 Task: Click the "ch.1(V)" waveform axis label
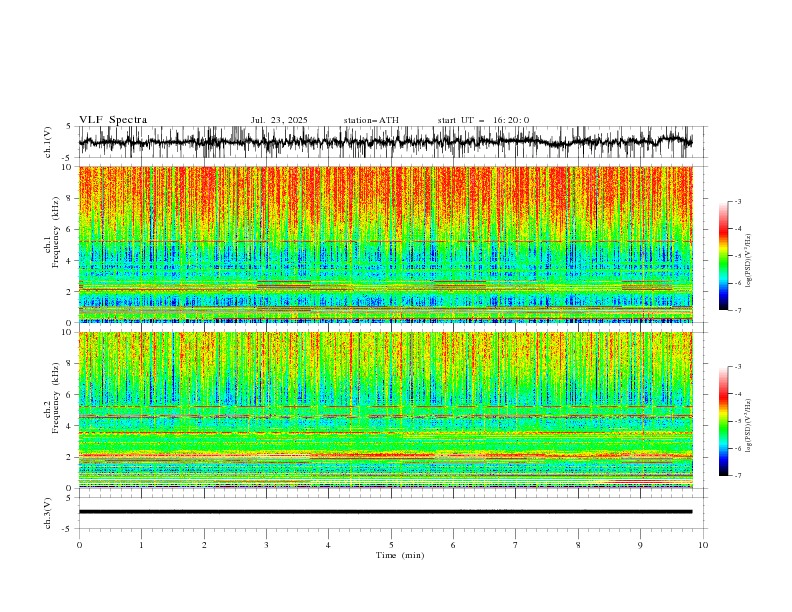coord(48,142)
